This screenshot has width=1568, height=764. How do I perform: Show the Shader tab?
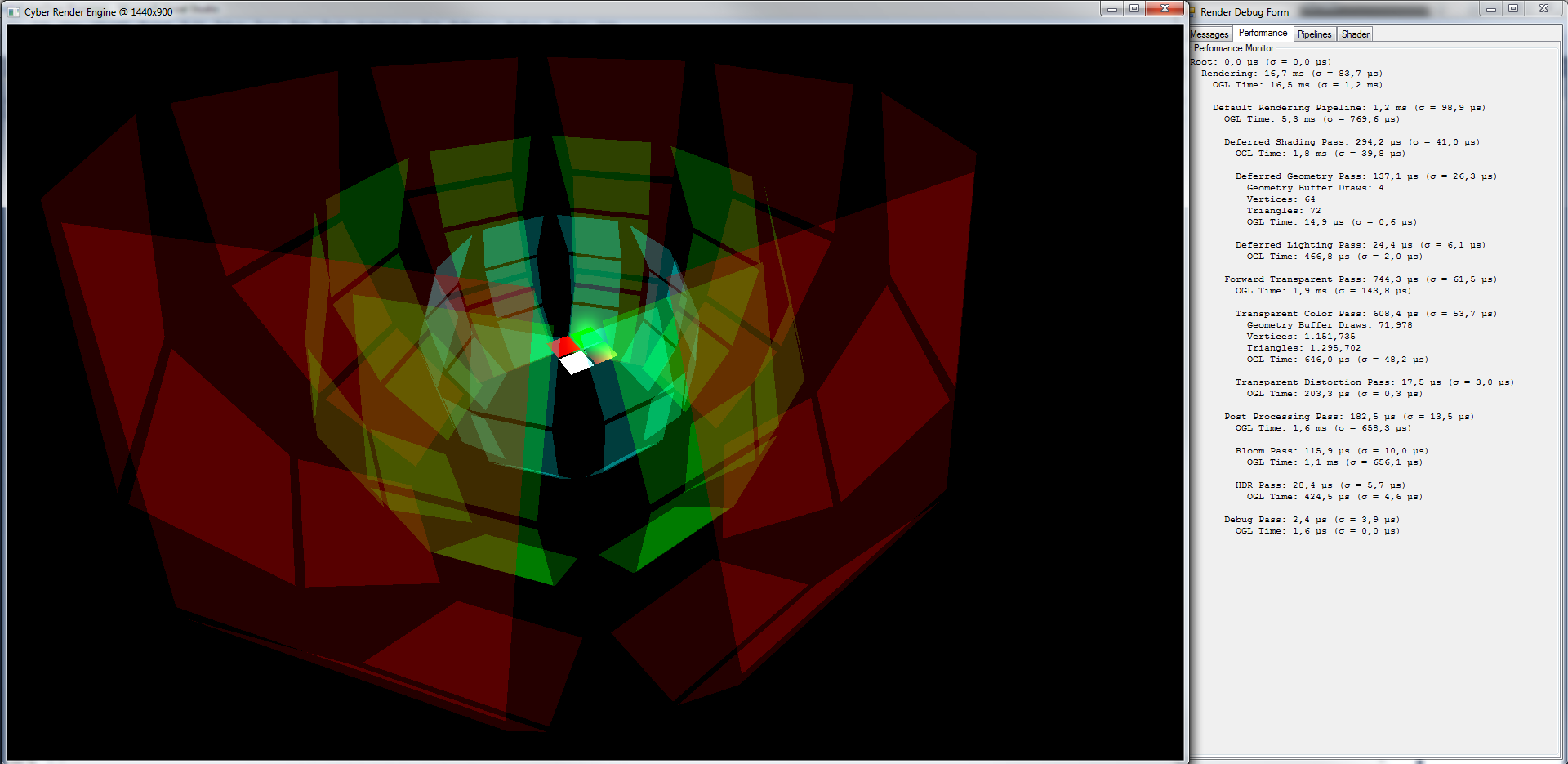tap(1355, 34)
